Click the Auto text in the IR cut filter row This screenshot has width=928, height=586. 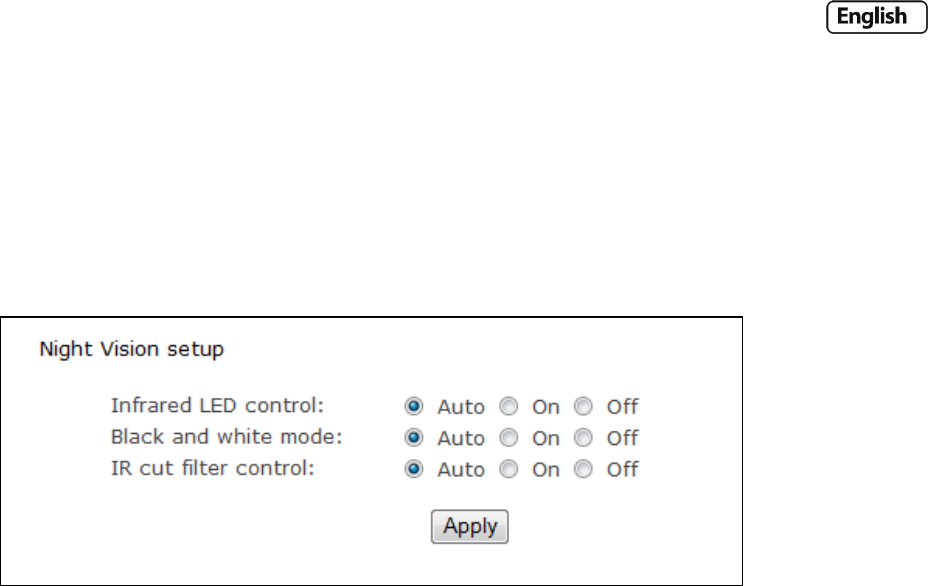tap(461, 469)
